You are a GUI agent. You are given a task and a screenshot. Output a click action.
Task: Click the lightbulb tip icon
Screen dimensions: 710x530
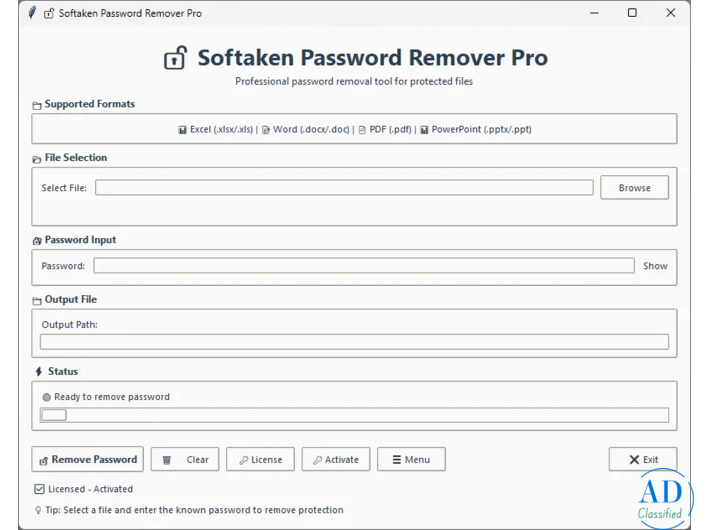coord(38,510)
